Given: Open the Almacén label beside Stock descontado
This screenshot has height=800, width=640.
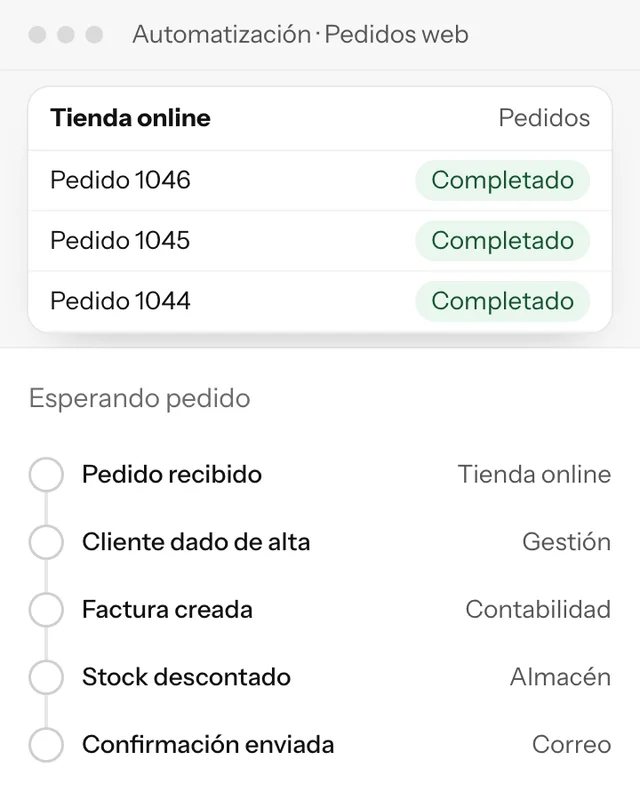Looking at the screenshot, I should 560,677.
